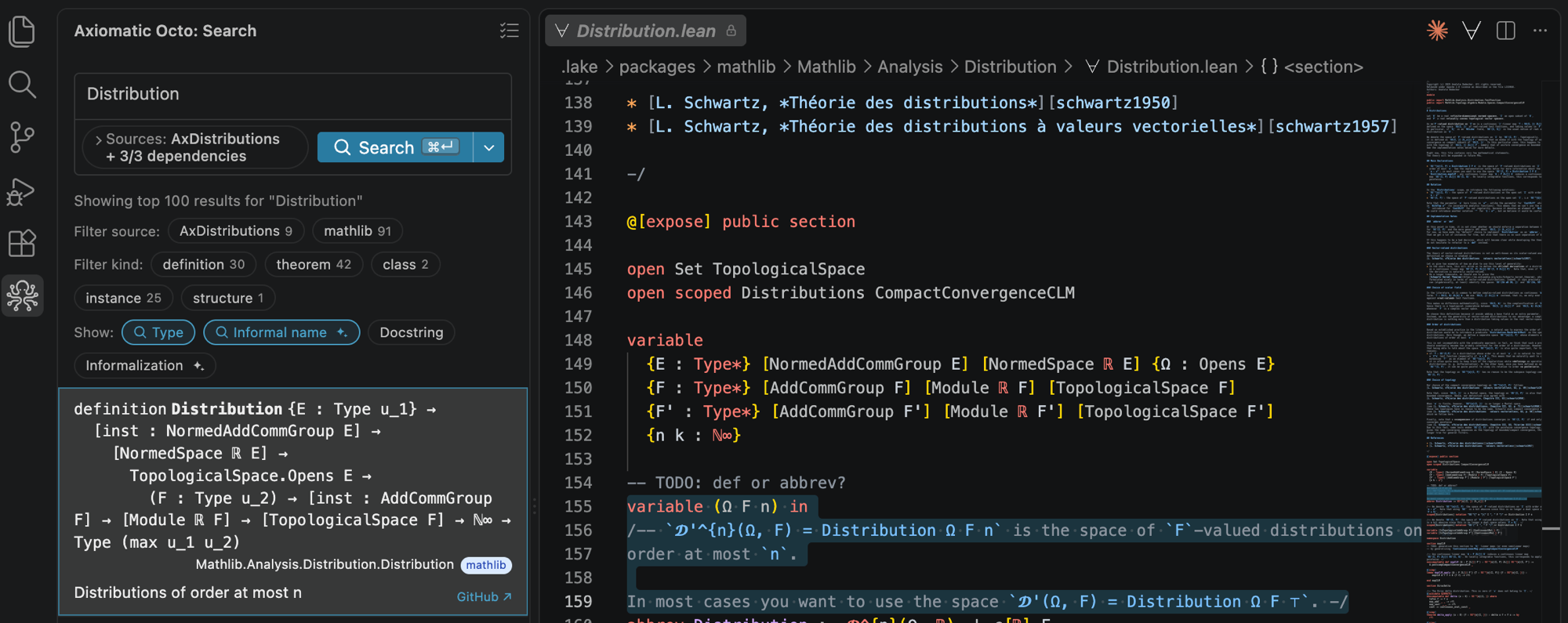Select the Axiomatic Octo sidebar icon
The width and height of the screenshot is (1568, 623).
pyautogui.click(x=22, y=295)
